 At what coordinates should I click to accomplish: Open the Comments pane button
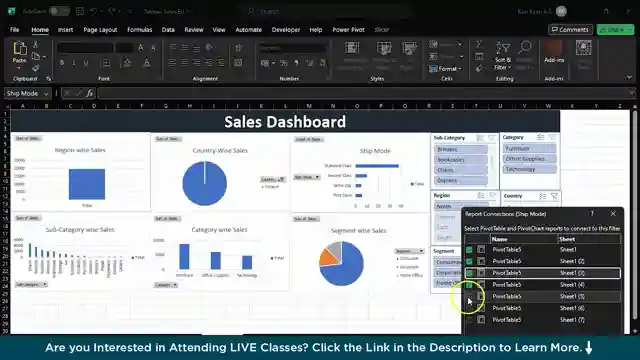[570, 29]
